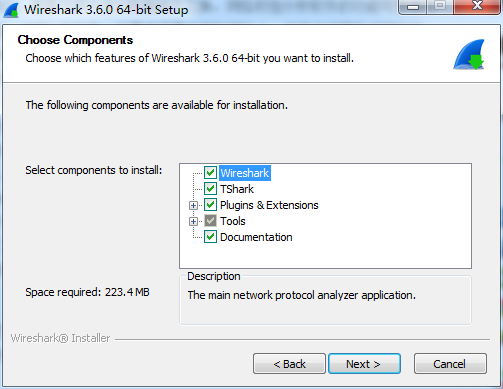
Task: Minimize the setup window
Action: click(x=413, y=7)
